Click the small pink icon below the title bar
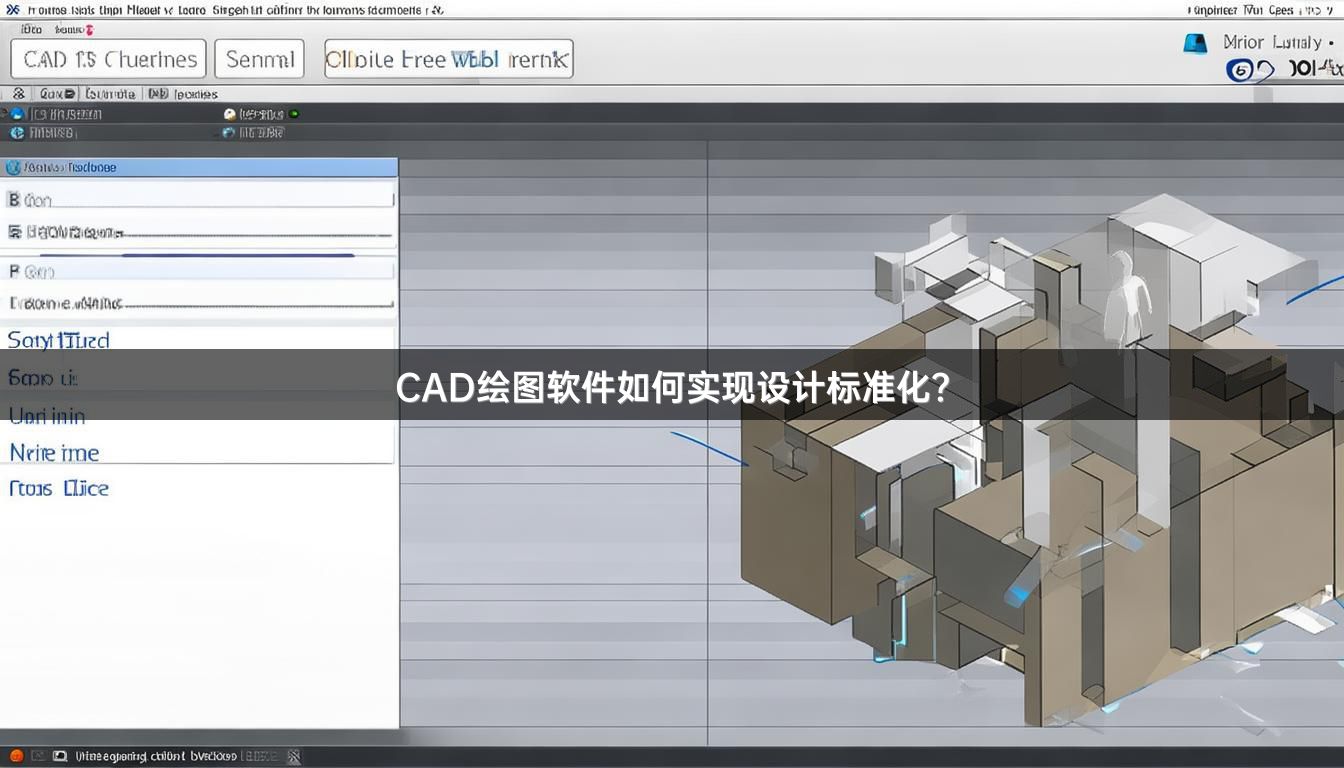 90,30
